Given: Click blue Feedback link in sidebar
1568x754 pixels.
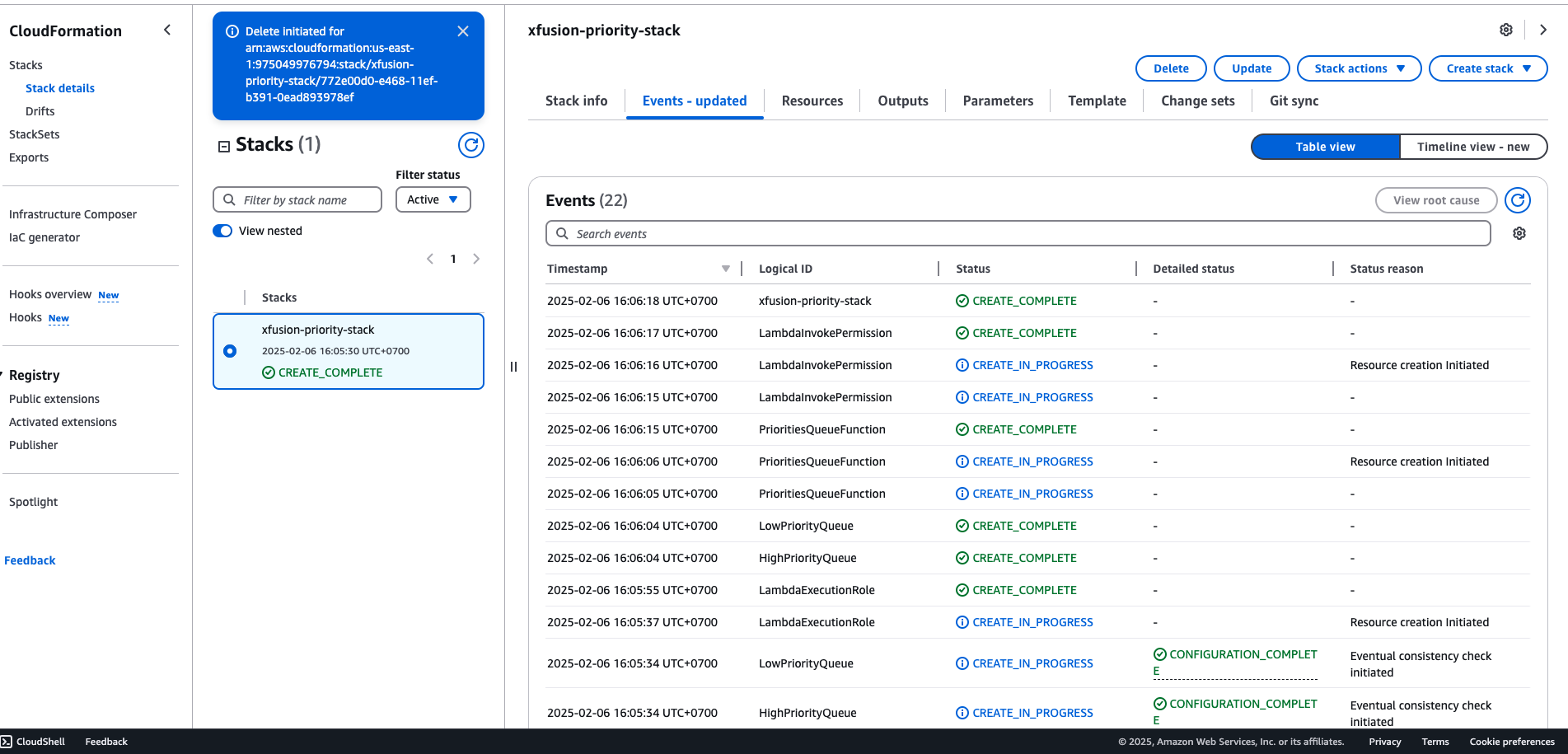Looking at the screenshot, I should (x=30, y=560).
